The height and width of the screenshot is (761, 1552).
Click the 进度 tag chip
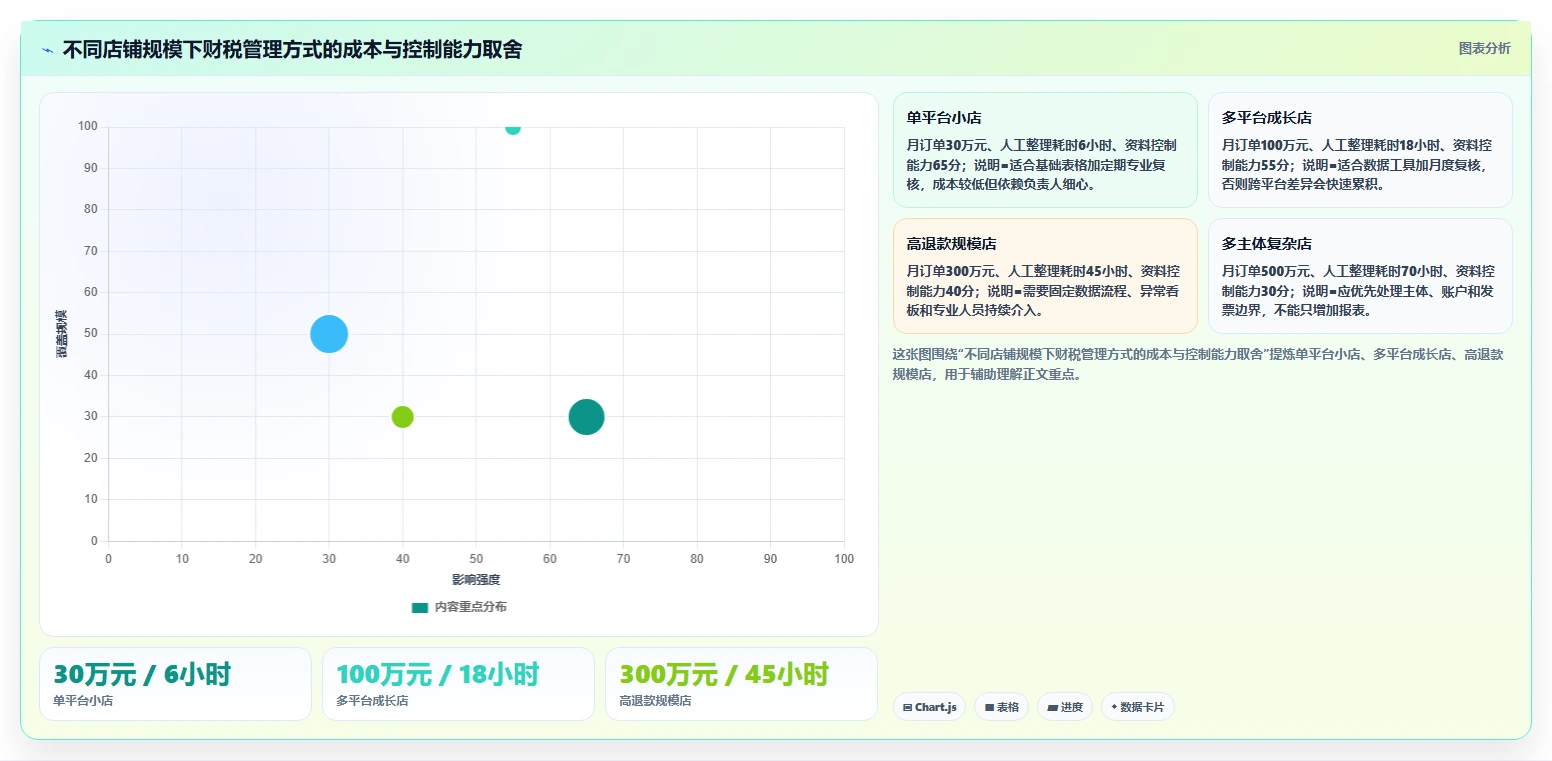tap(1065, 707)
